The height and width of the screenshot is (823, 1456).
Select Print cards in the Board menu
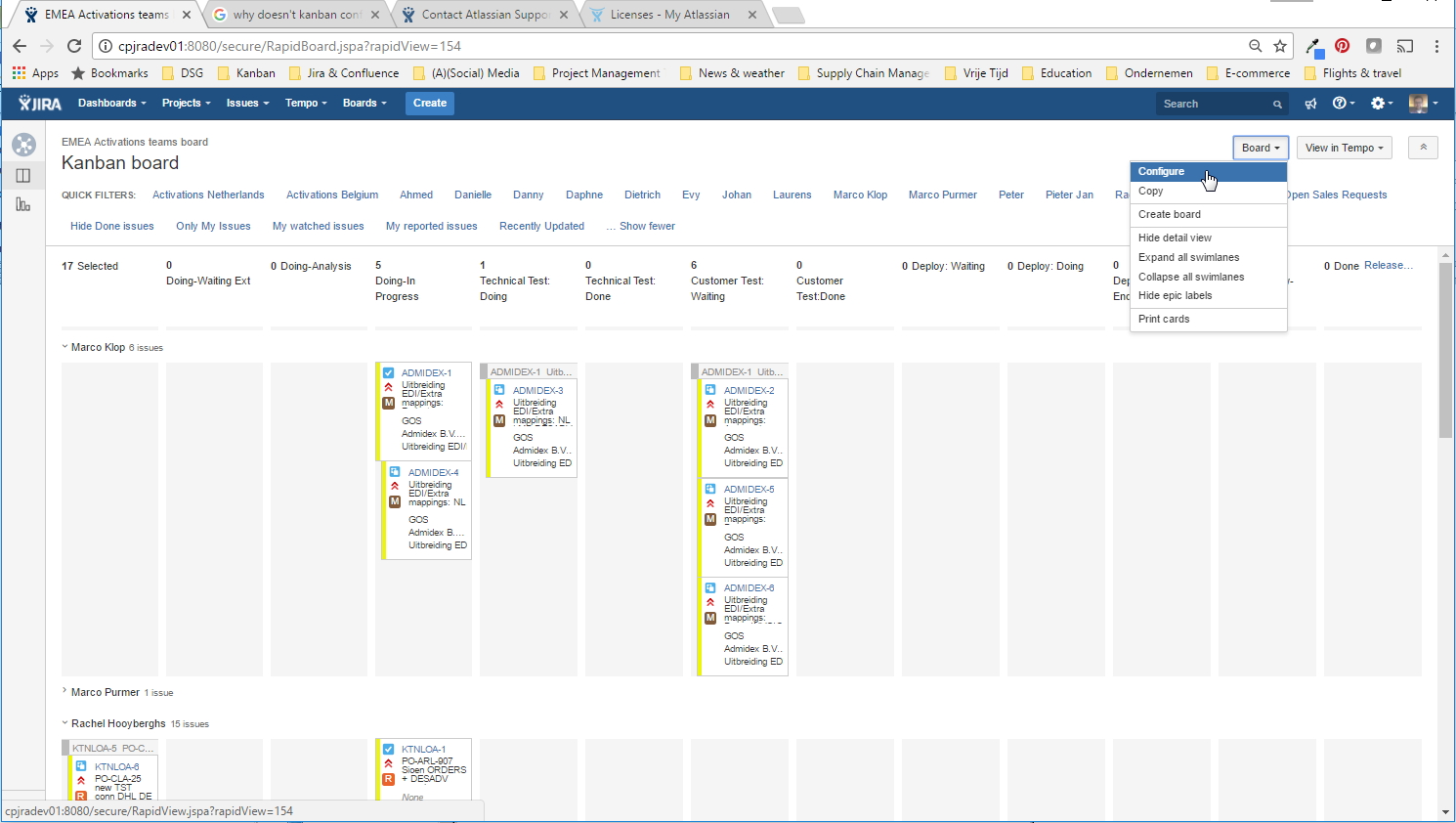(1208, 320)
